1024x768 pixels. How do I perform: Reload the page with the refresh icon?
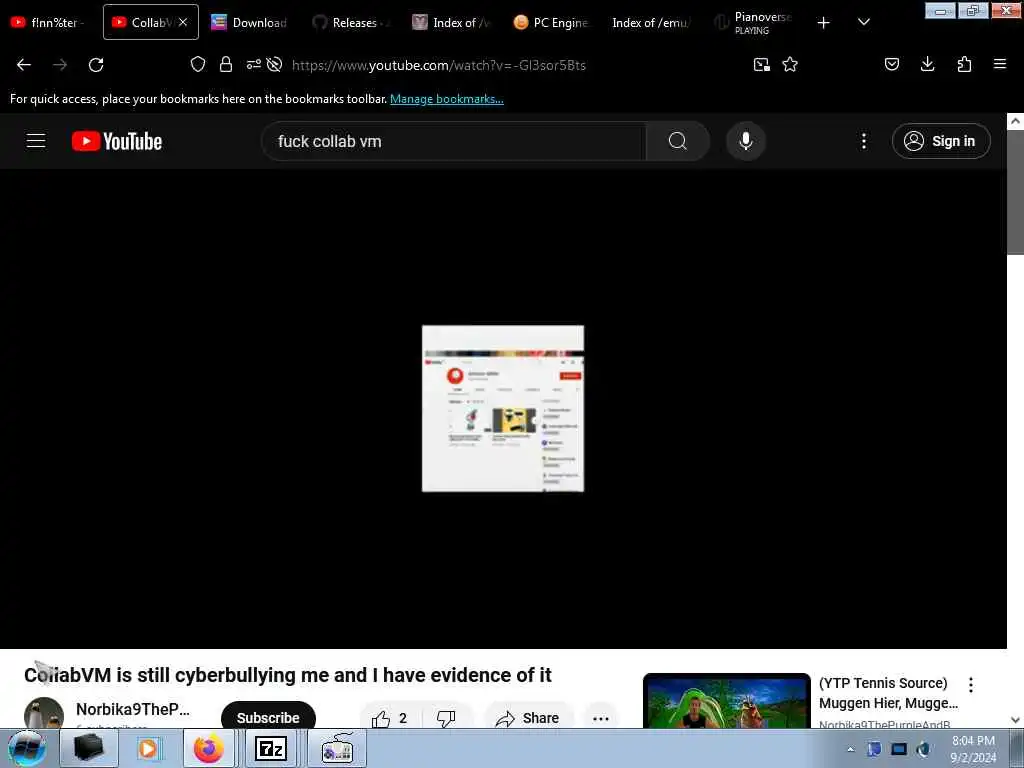96,65
